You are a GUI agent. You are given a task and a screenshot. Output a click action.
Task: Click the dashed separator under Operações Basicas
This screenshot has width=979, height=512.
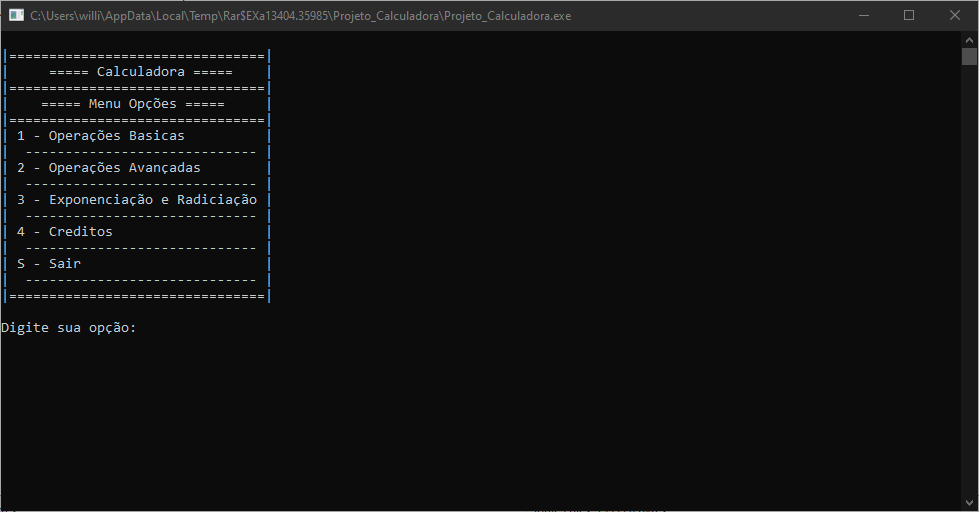click(138, 152)
